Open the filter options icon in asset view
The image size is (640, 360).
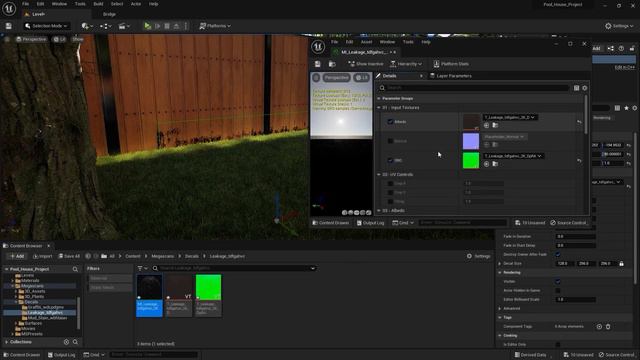click(x=142, y=268)
